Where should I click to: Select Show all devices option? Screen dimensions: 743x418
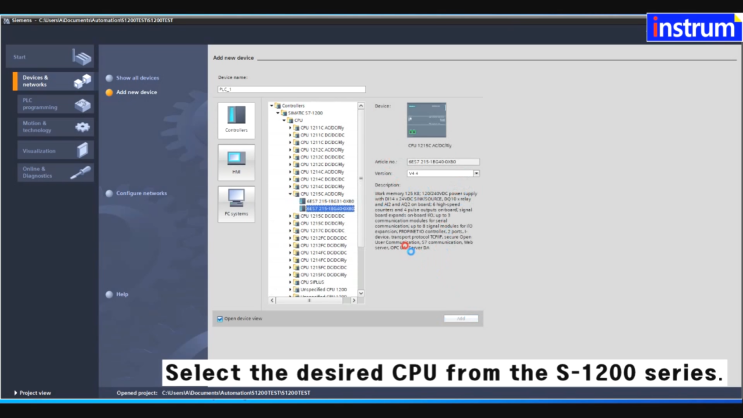click(137, 78)
